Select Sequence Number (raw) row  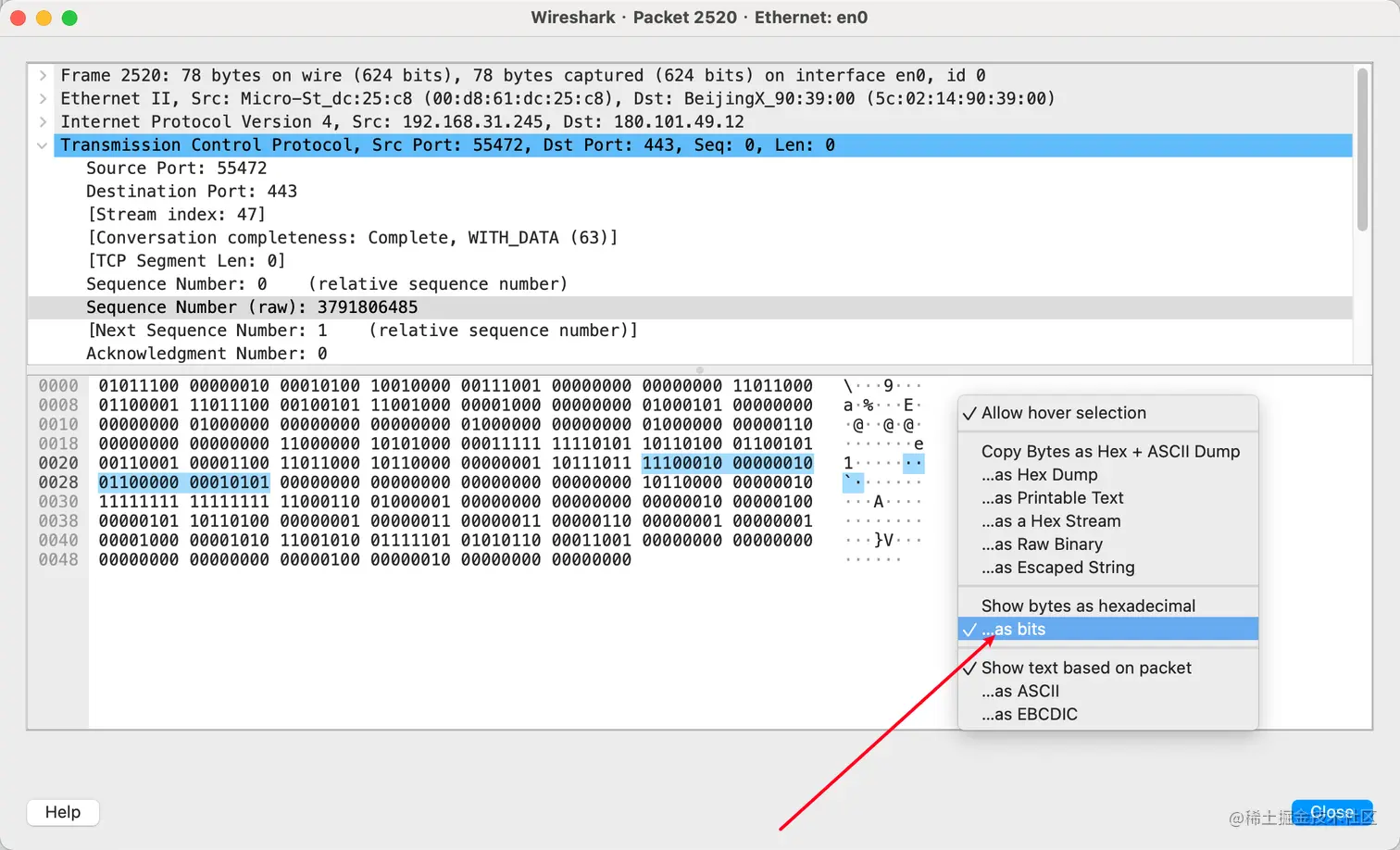tap(690, 307)
